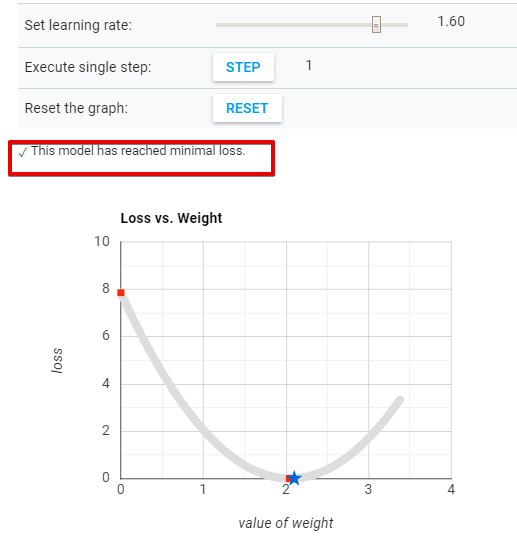Click the RESET button

247,108
